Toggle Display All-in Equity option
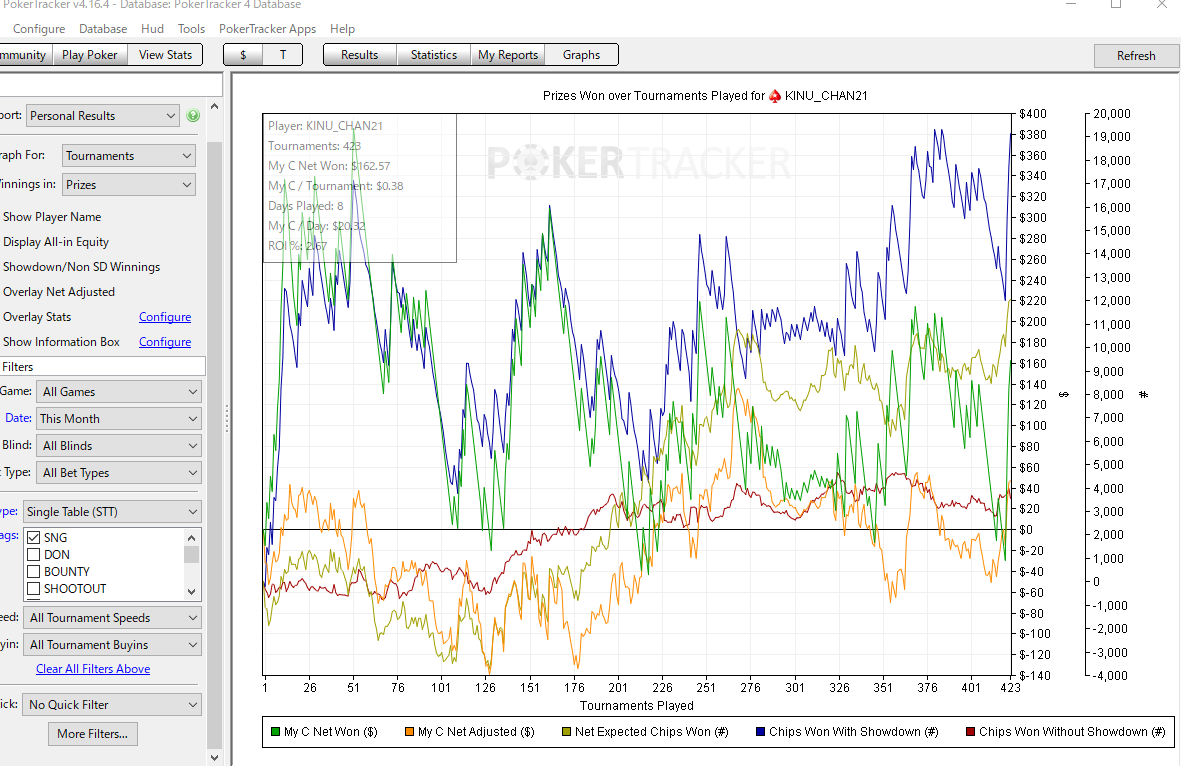Screen dimensions: 1181x766 (x=56, y=242)
